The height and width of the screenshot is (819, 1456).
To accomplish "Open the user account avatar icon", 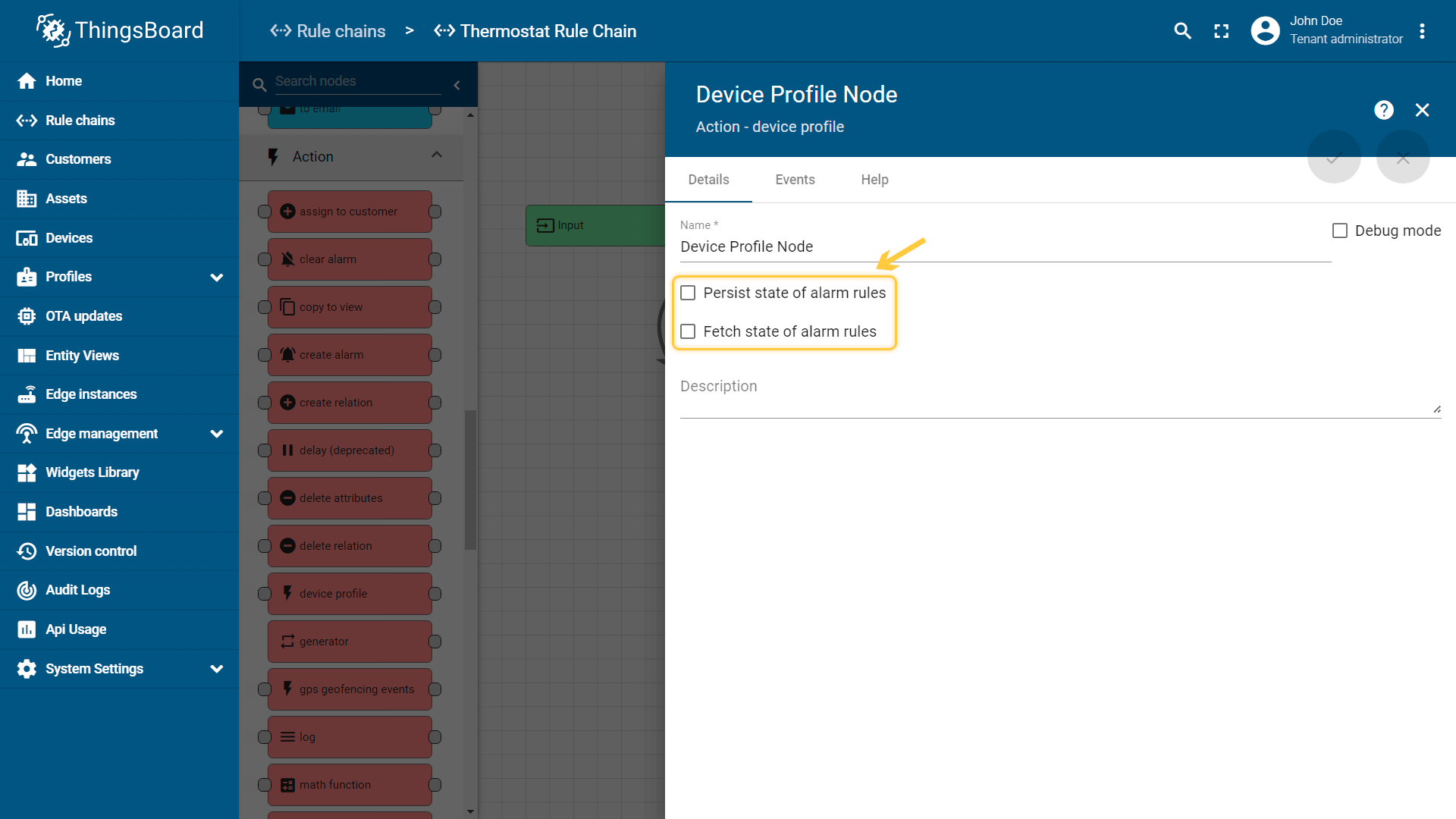I will [1265, 31].
